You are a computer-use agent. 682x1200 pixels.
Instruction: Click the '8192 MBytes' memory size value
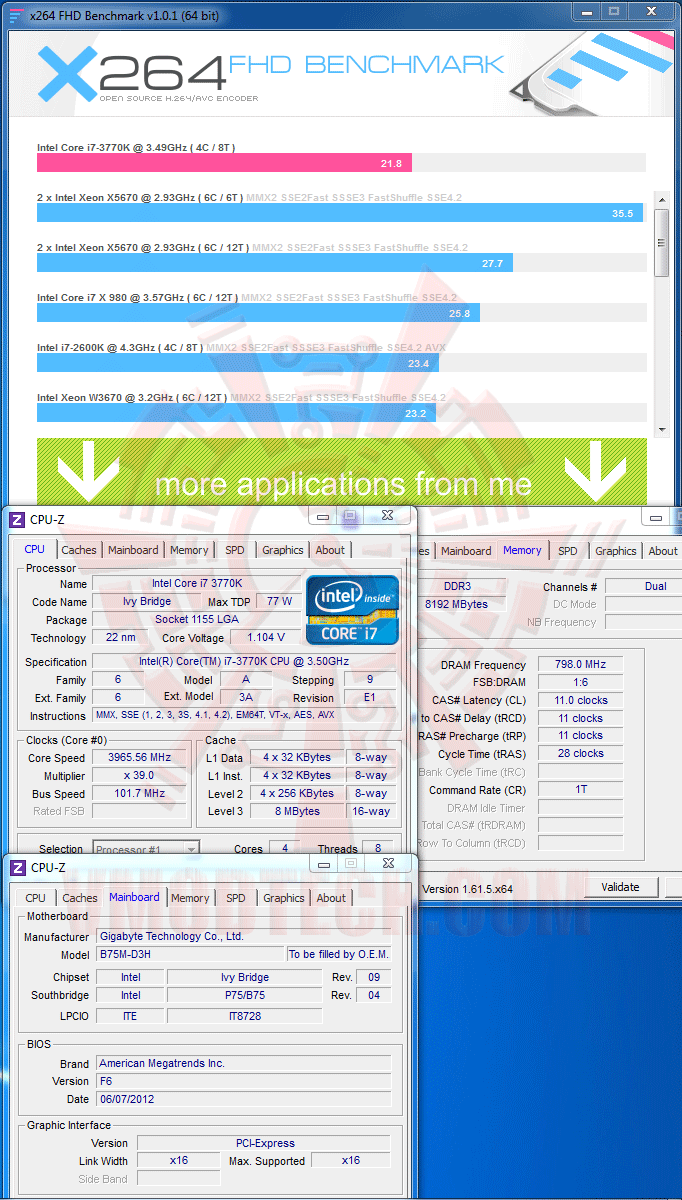point(462,604)
